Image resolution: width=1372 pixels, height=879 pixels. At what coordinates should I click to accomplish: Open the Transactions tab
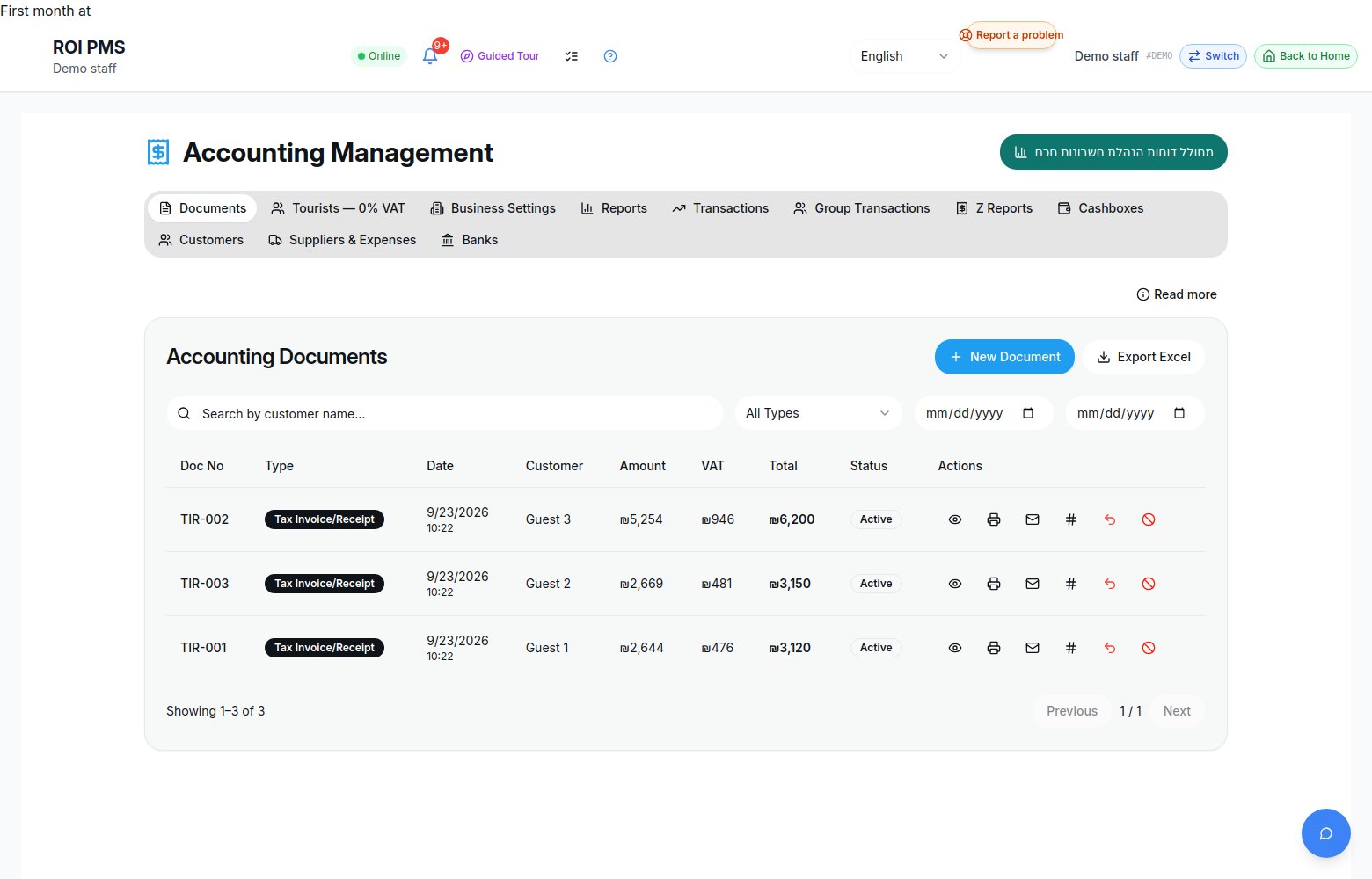click(720, 208)
